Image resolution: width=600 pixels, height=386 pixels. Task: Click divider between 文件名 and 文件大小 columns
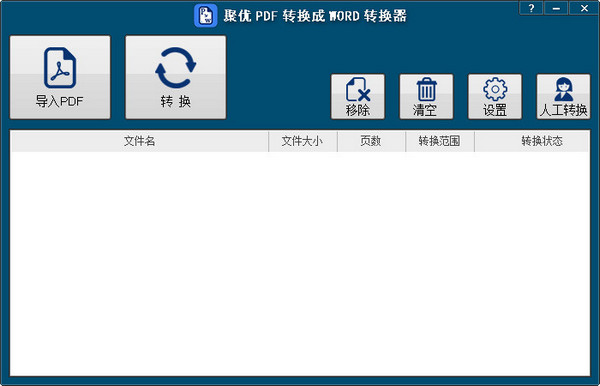click(x=269, y=141)
